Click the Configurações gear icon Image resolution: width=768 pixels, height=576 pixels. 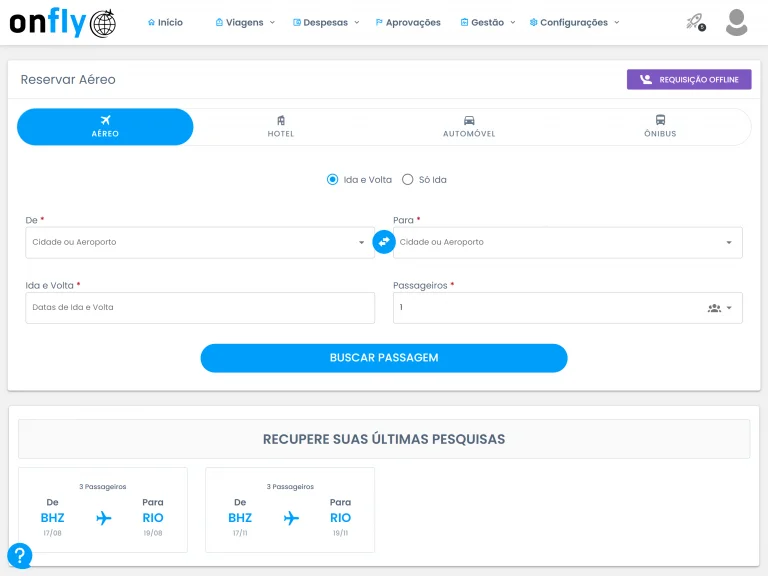533,23
